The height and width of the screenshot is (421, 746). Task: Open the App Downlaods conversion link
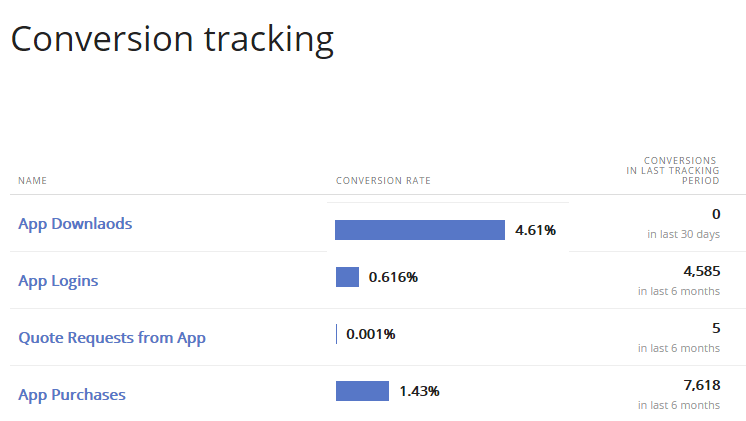[x=75, y=224]
